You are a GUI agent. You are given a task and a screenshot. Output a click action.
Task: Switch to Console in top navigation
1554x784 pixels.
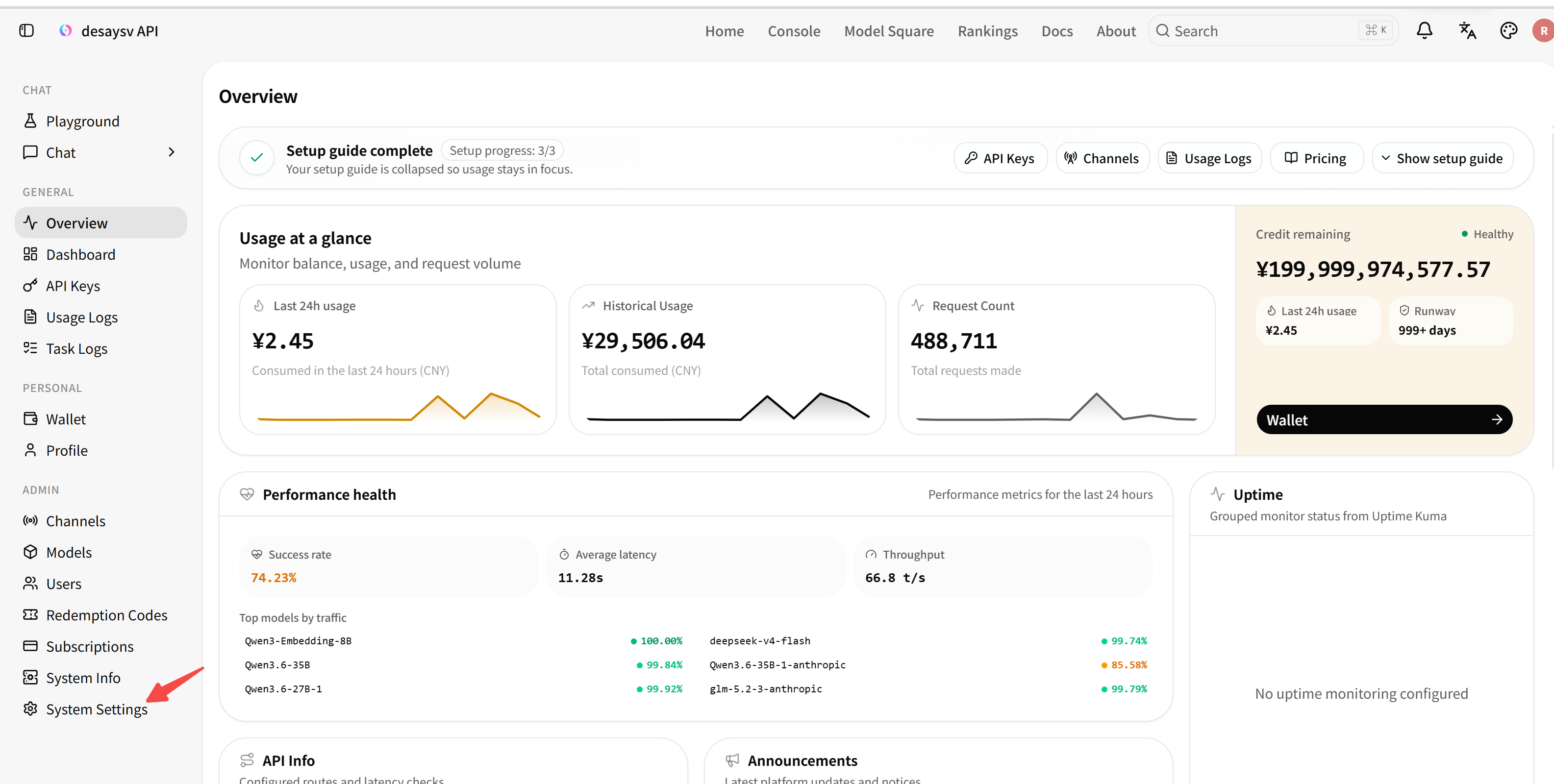pos(794,31)
